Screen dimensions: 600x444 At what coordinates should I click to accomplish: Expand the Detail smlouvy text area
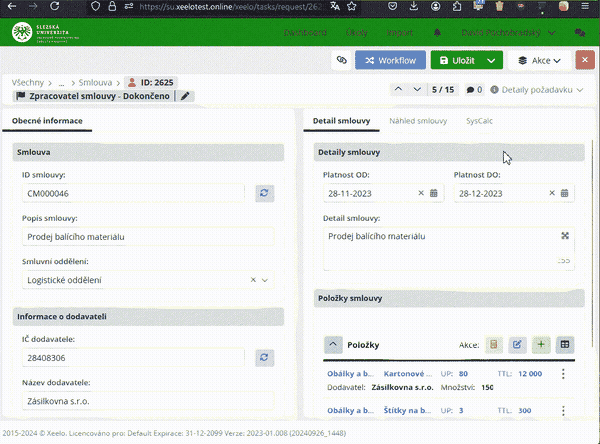565,236
